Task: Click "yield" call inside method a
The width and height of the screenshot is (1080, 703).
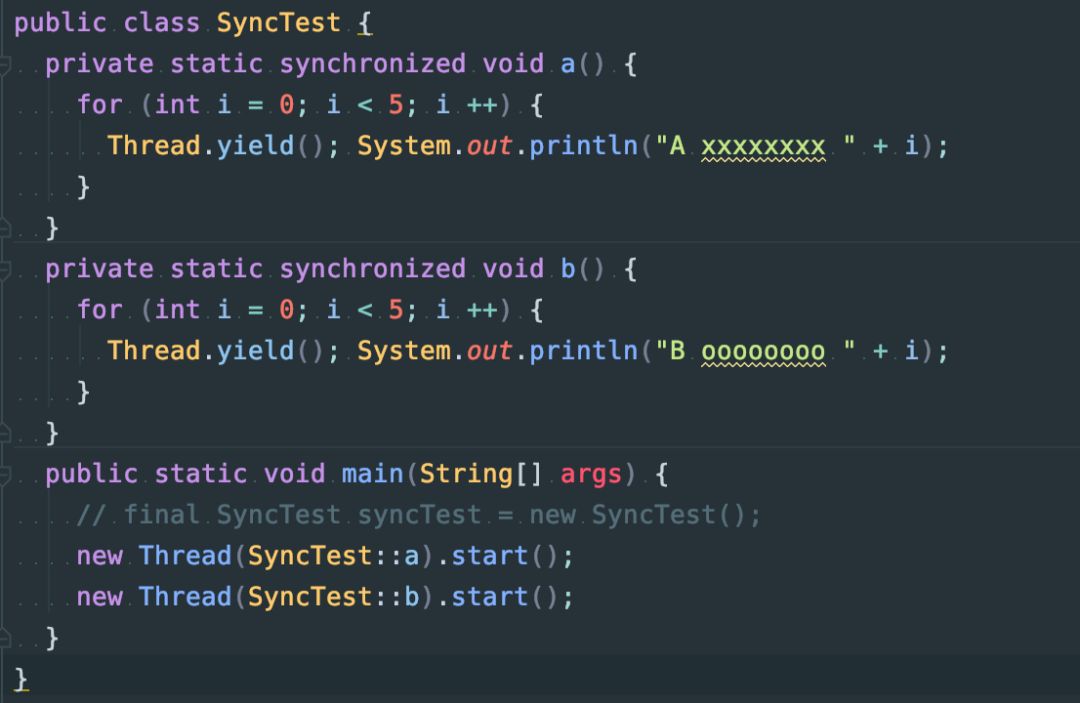Action: click(x=256, y=146)
